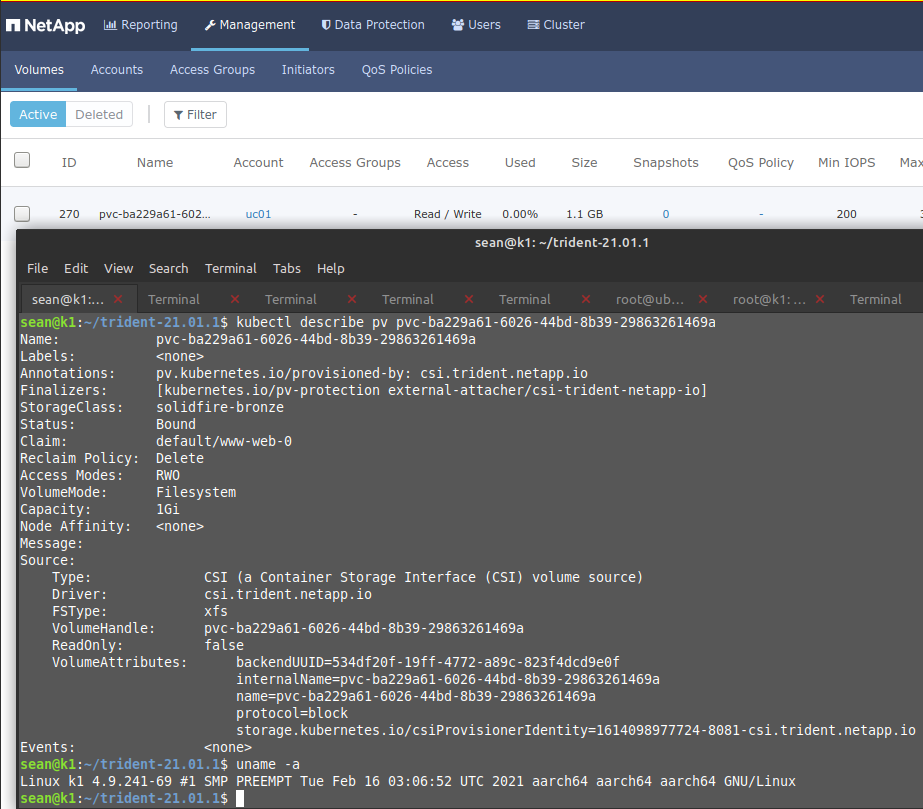
Task: Sort volumes by Min IOPS column
Action: point(846,163)
